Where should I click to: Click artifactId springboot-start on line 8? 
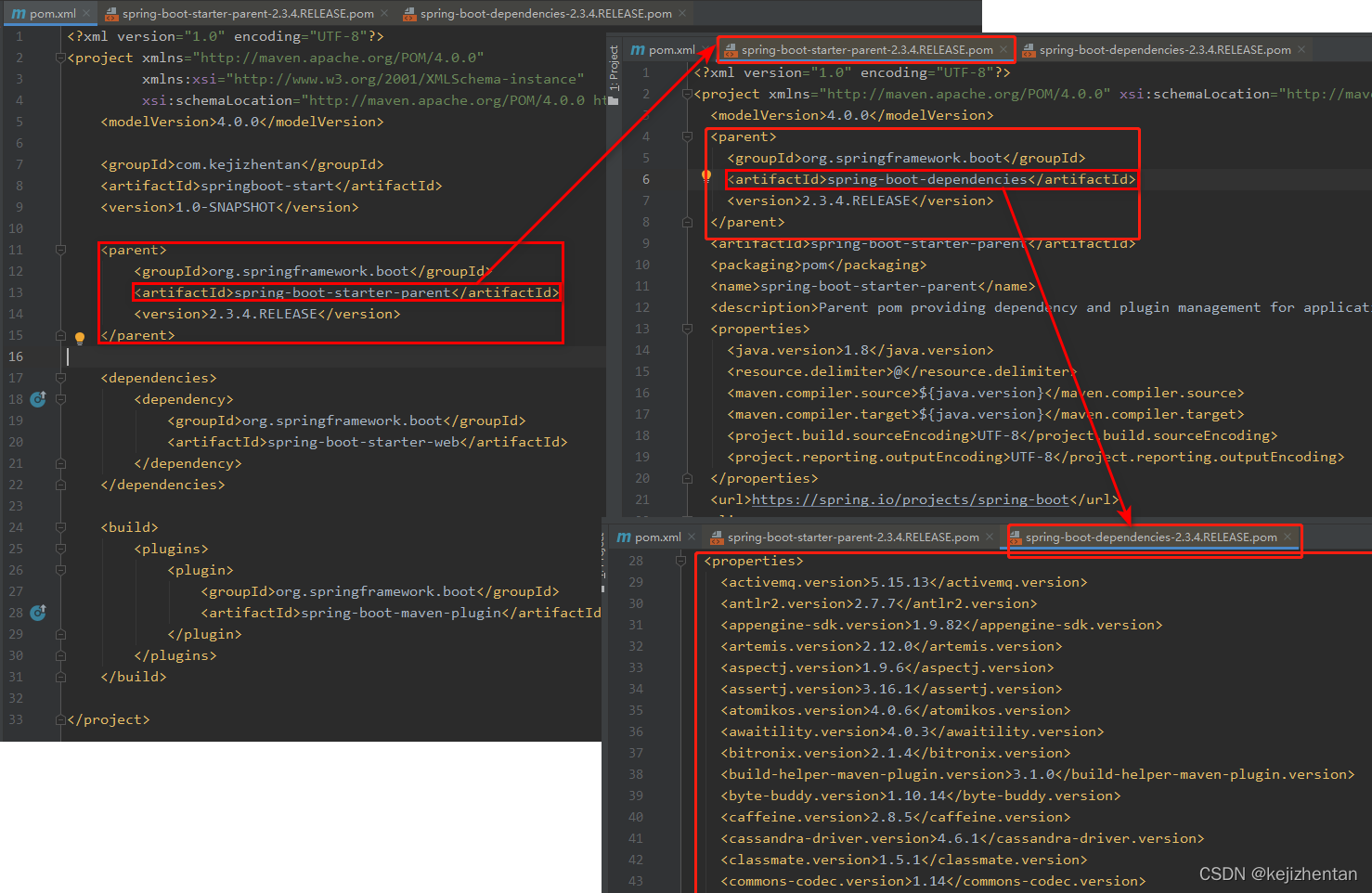[x=272, y=186]
